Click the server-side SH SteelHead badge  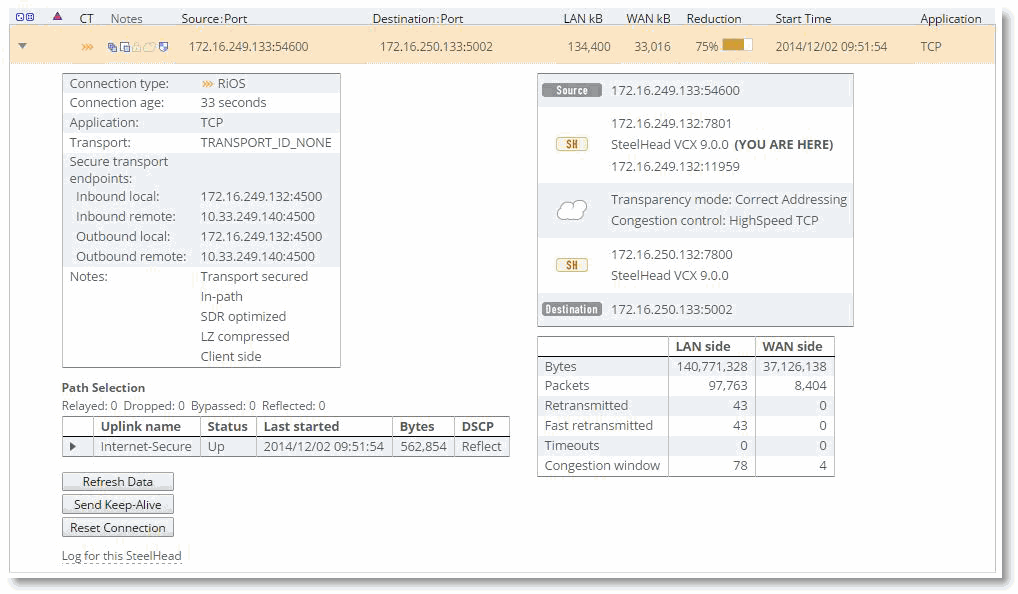point(571,265)
